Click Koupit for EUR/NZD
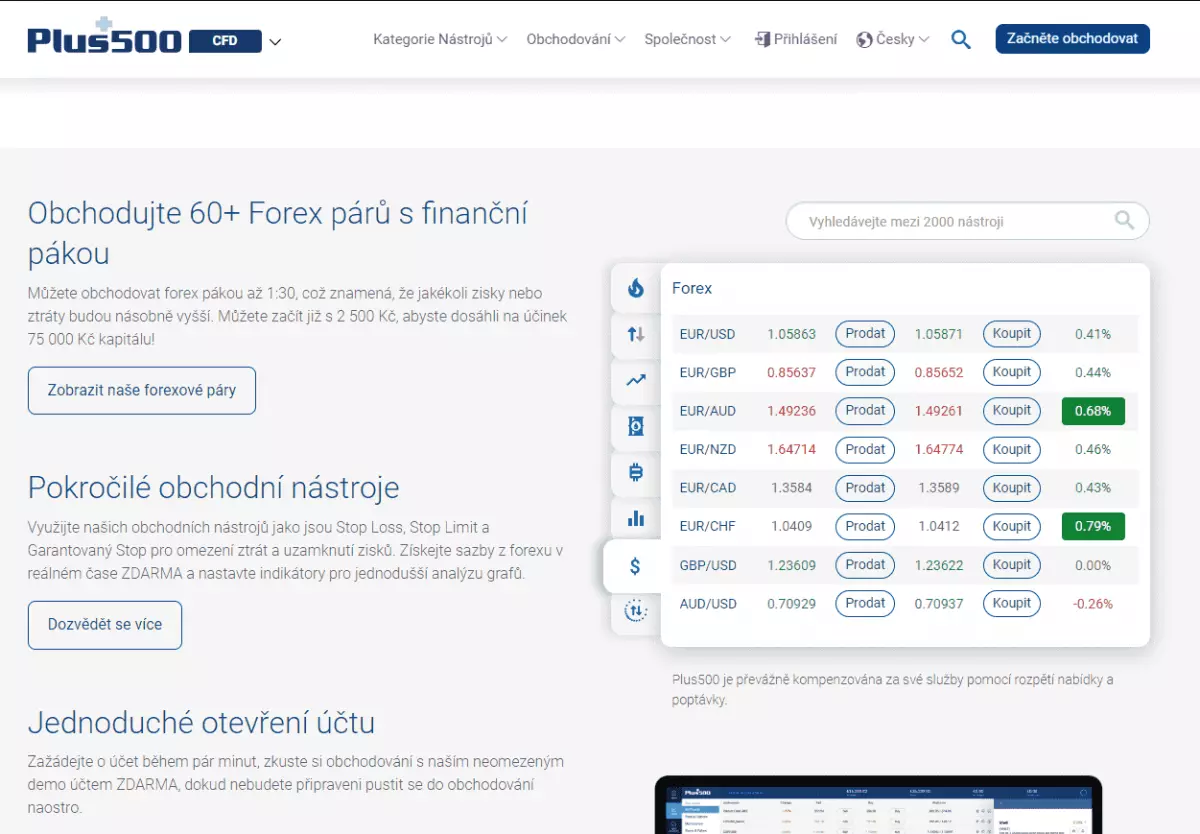This screenshot has width=1200, height=834. tap(1012, 450)
